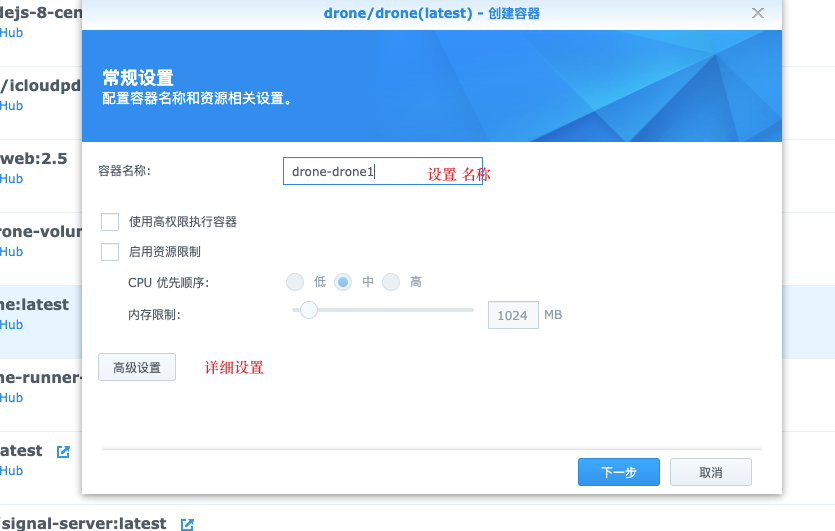Click Hub link under ne:latest
Screen dimensions: 835x531
11,324
